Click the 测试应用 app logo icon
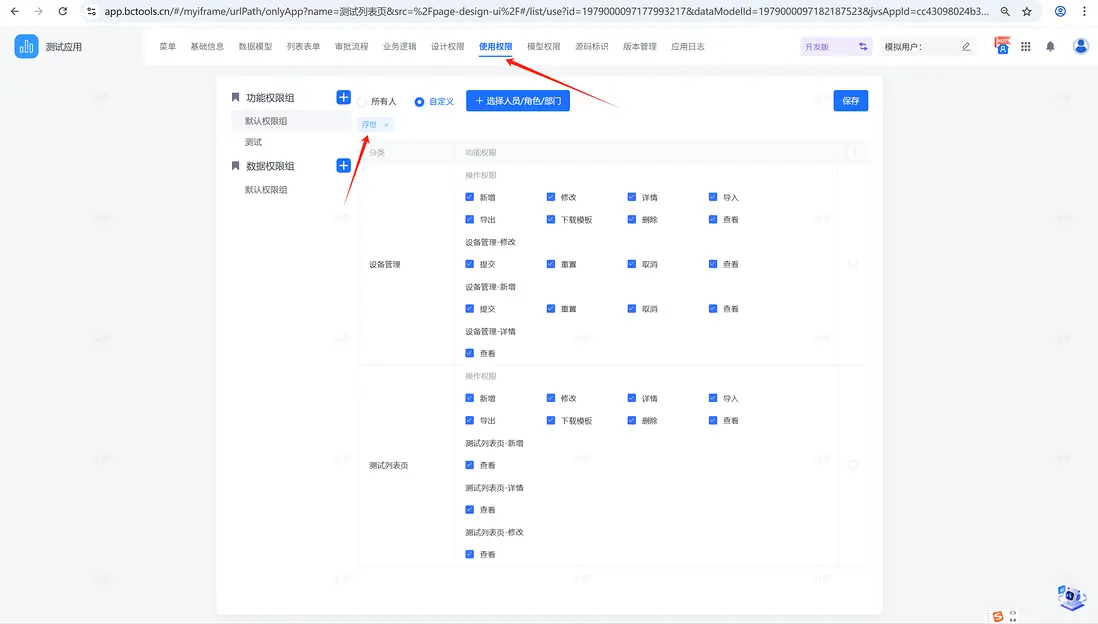Viewport: 1098px width, 624px height. tap(27, 46)
